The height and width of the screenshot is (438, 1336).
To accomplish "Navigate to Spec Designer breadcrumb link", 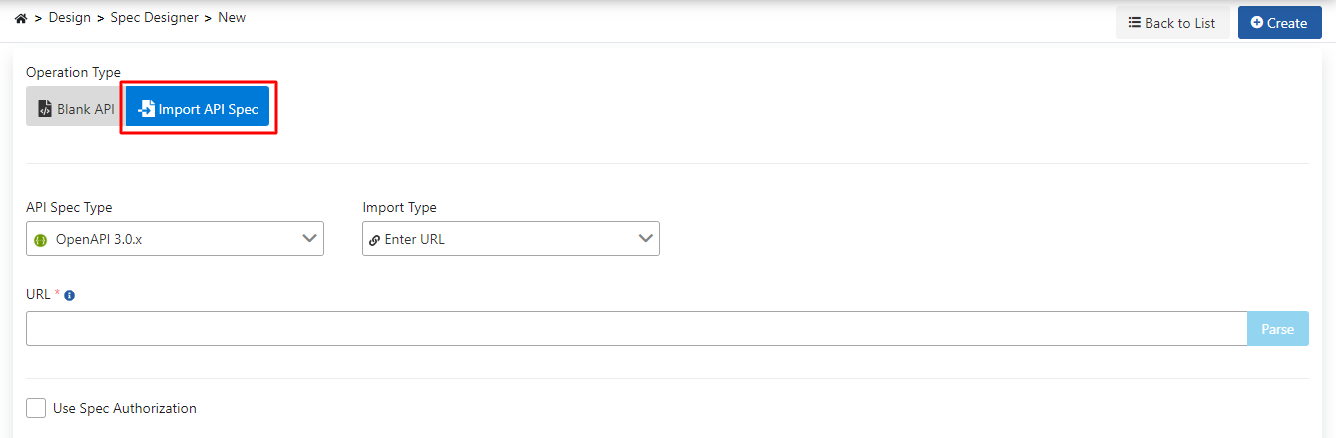I will (x=154, y=18).
